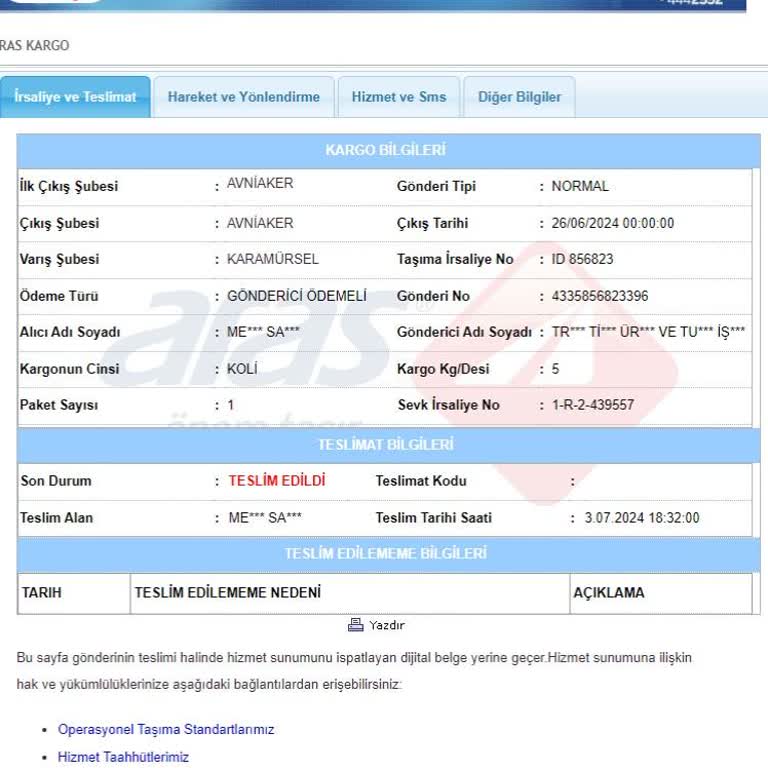768x768 pixels.
Task: Click the Son Durum label
Action: point(56,481)
